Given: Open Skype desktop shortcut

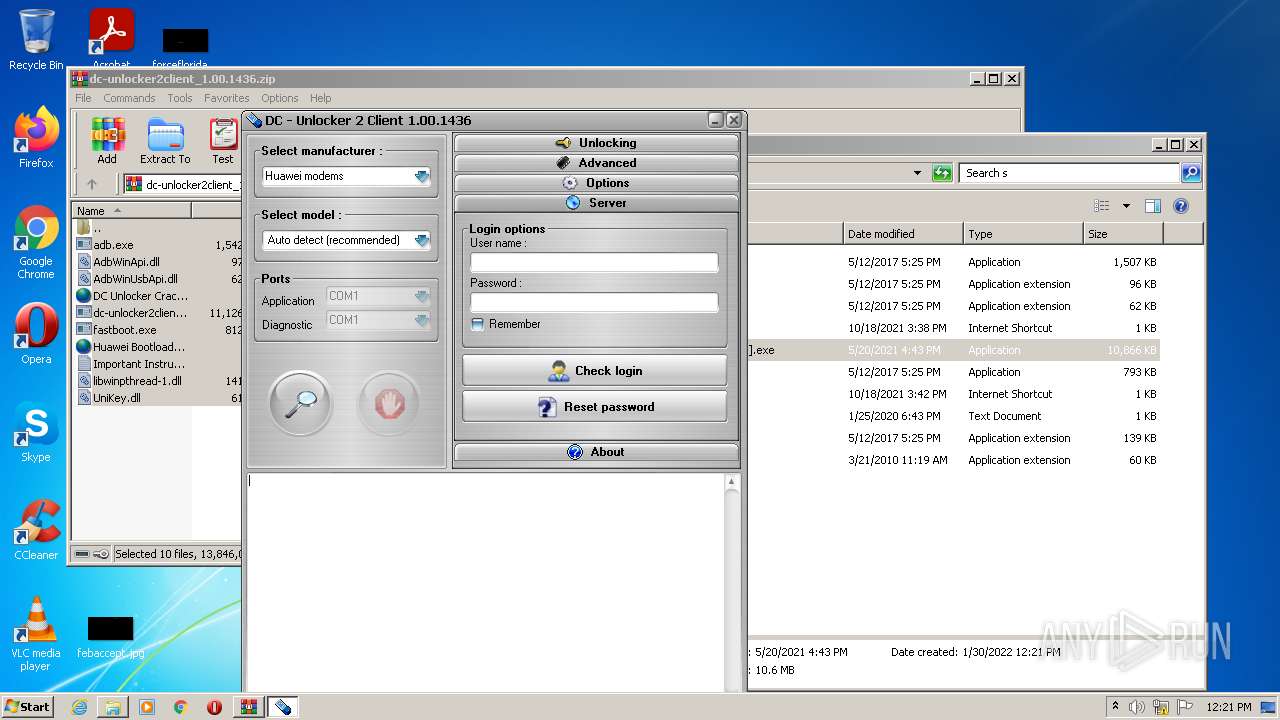Looking at the screenshot, I should coord(36,432).
